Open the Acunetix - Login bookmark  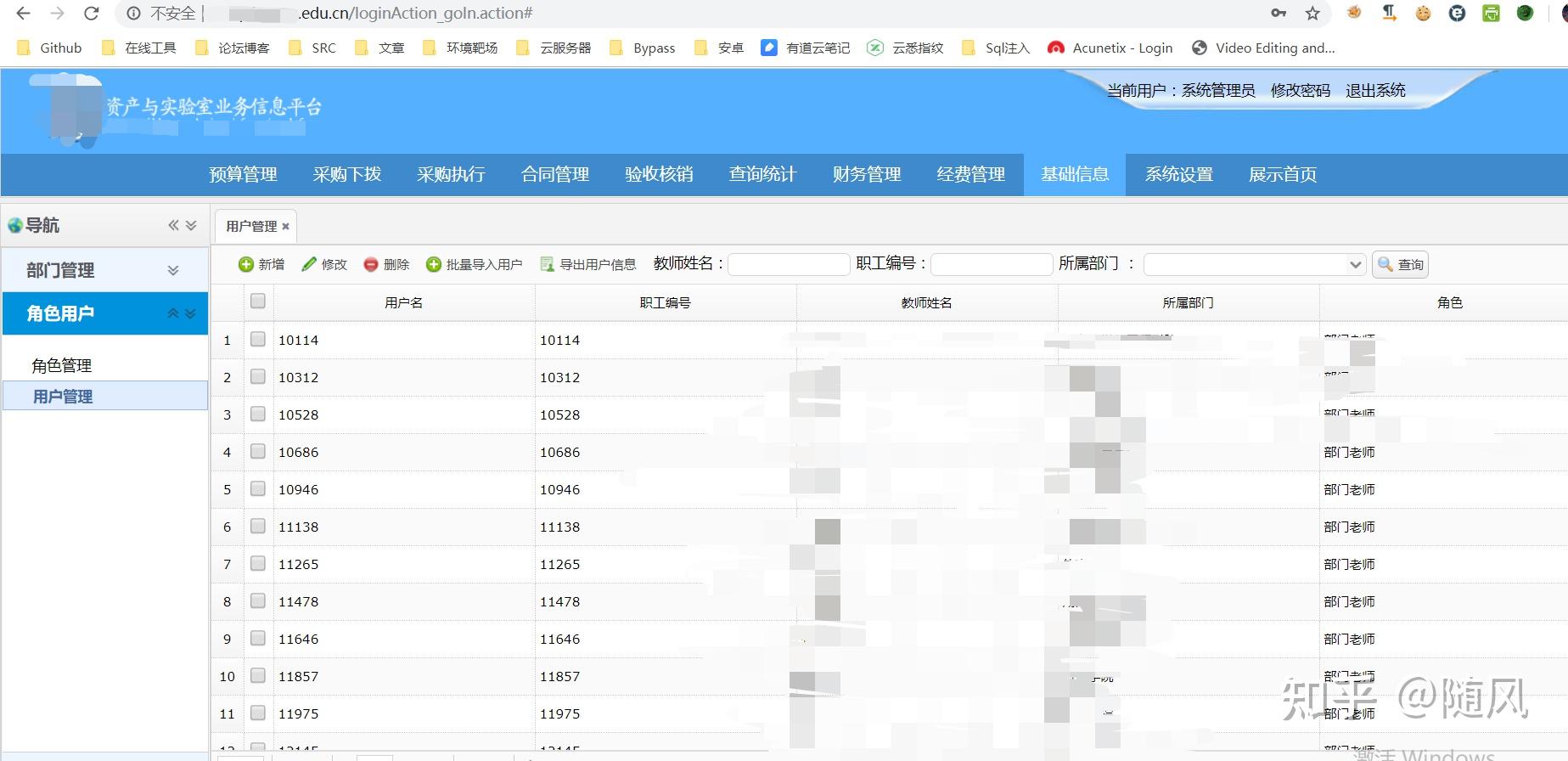pos(1110,48)
